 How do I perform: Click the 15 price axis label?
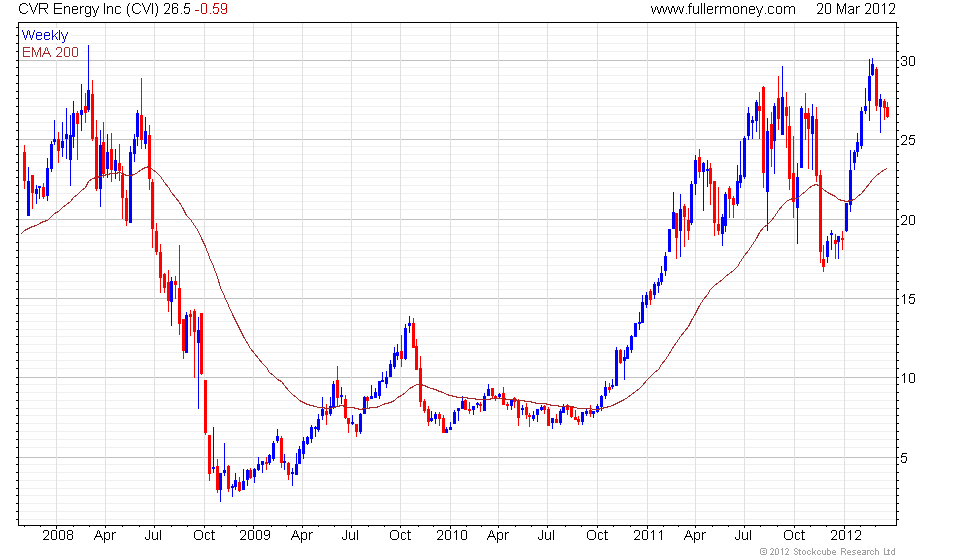point(908,299)
